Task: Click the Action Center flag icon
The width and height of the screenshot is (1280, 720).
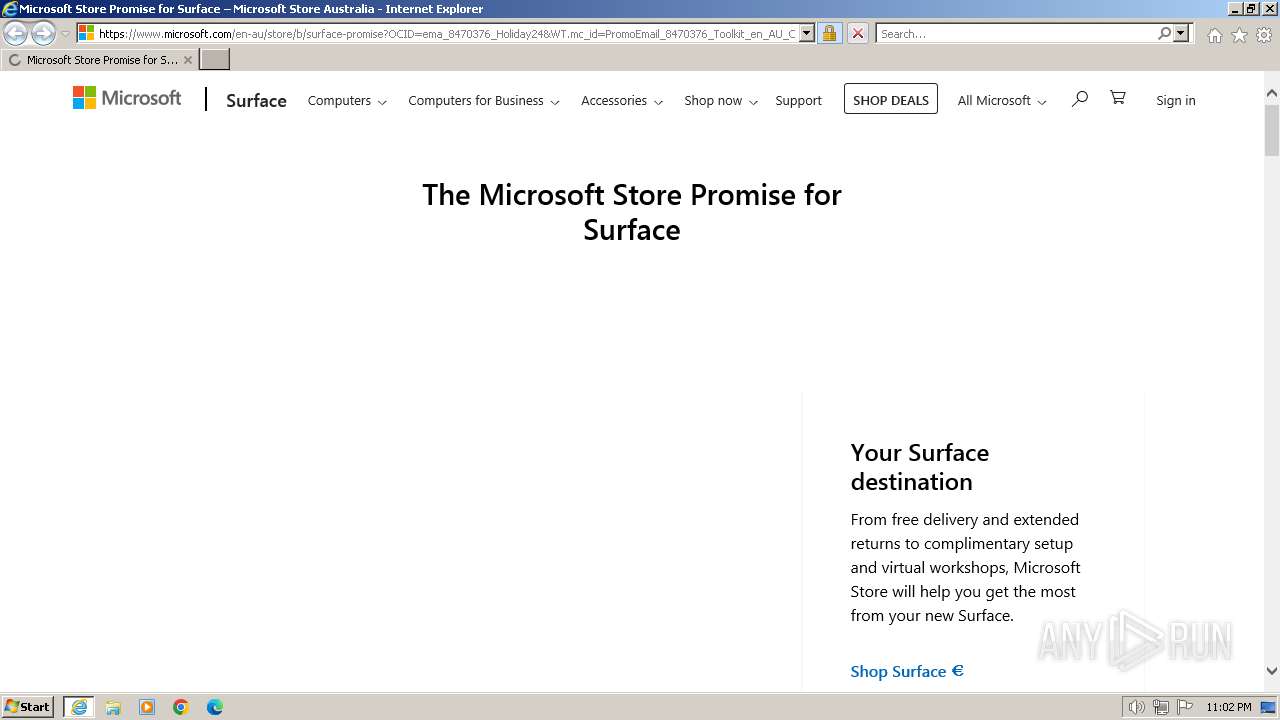Action: coord(1185,707)
